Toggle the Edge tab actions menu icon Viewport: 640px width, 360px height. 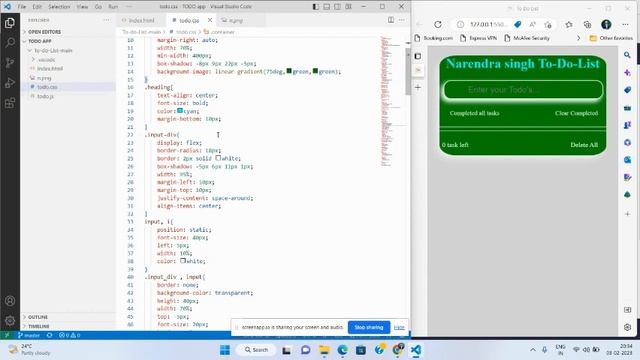418,56
